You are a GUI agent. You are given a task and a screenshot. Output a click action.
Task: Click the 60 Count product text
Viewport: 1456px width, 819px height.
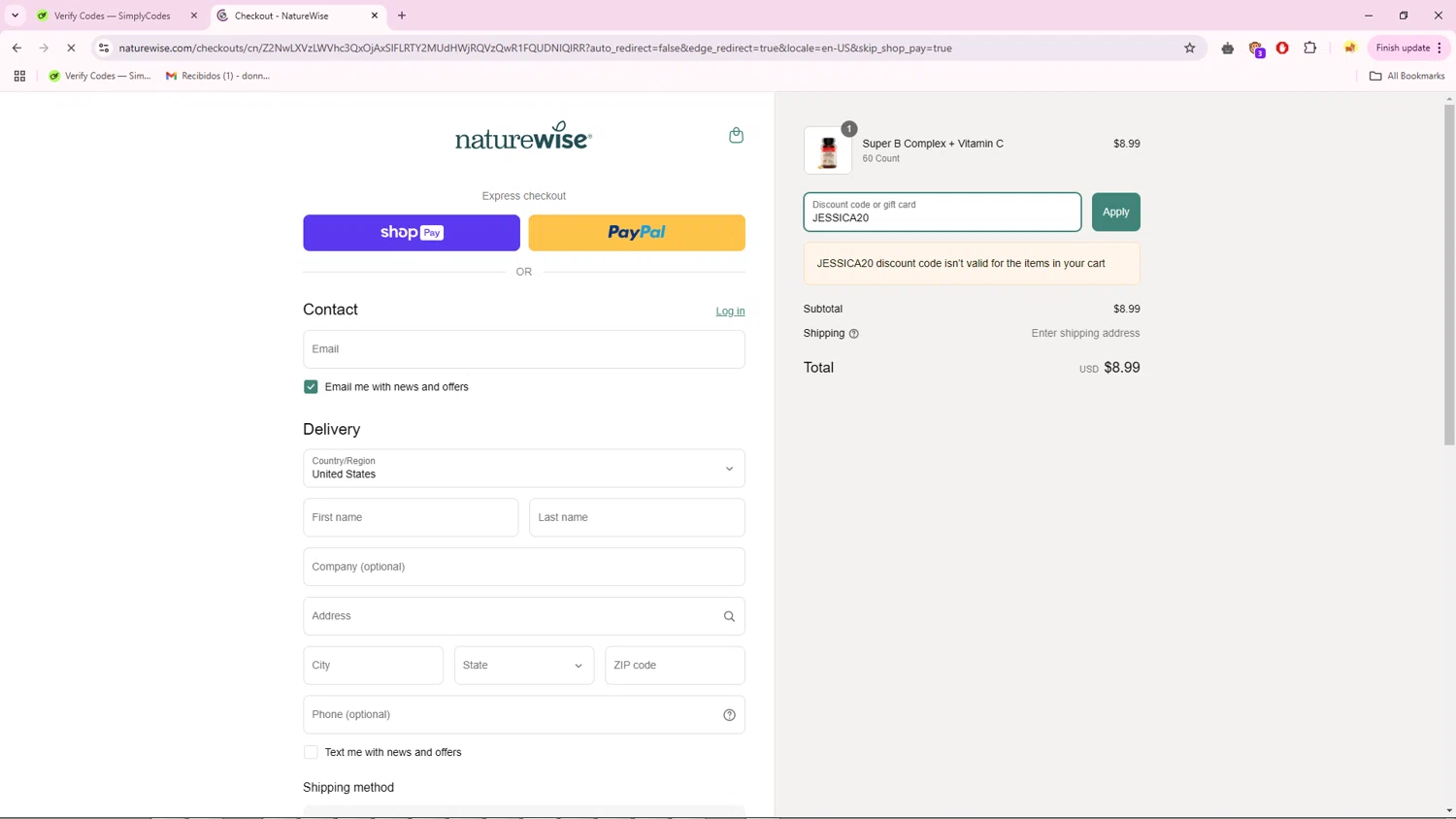tap(881, 159)
